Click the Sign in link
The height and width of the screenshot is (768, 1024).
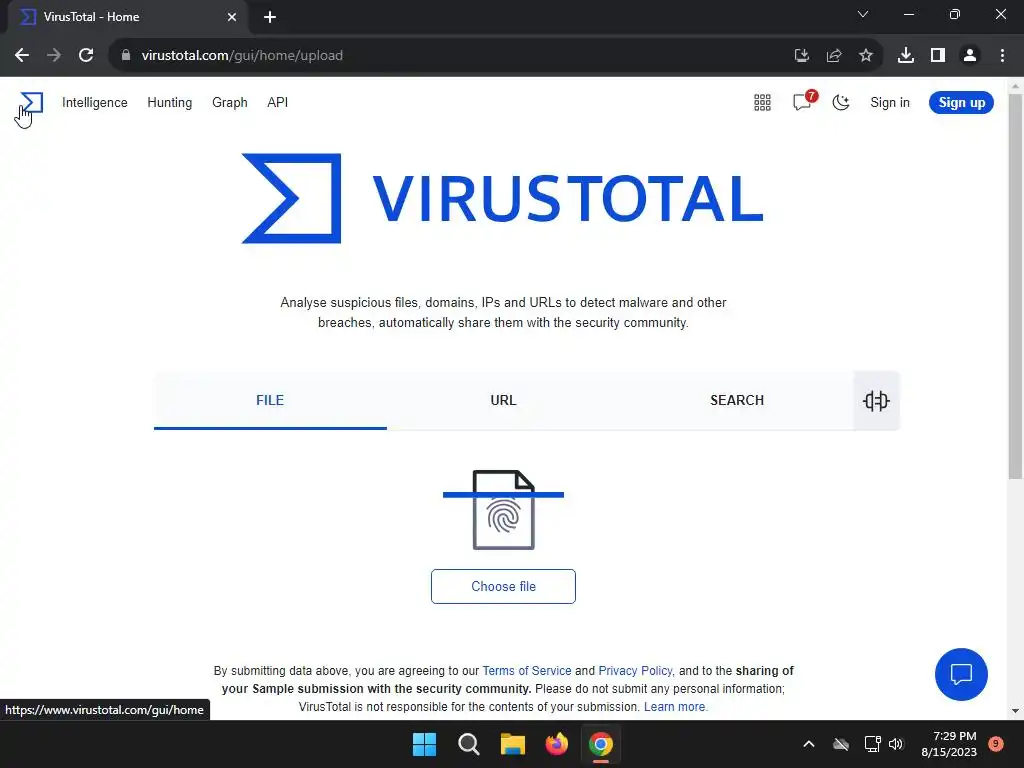[x=889, y=103]
